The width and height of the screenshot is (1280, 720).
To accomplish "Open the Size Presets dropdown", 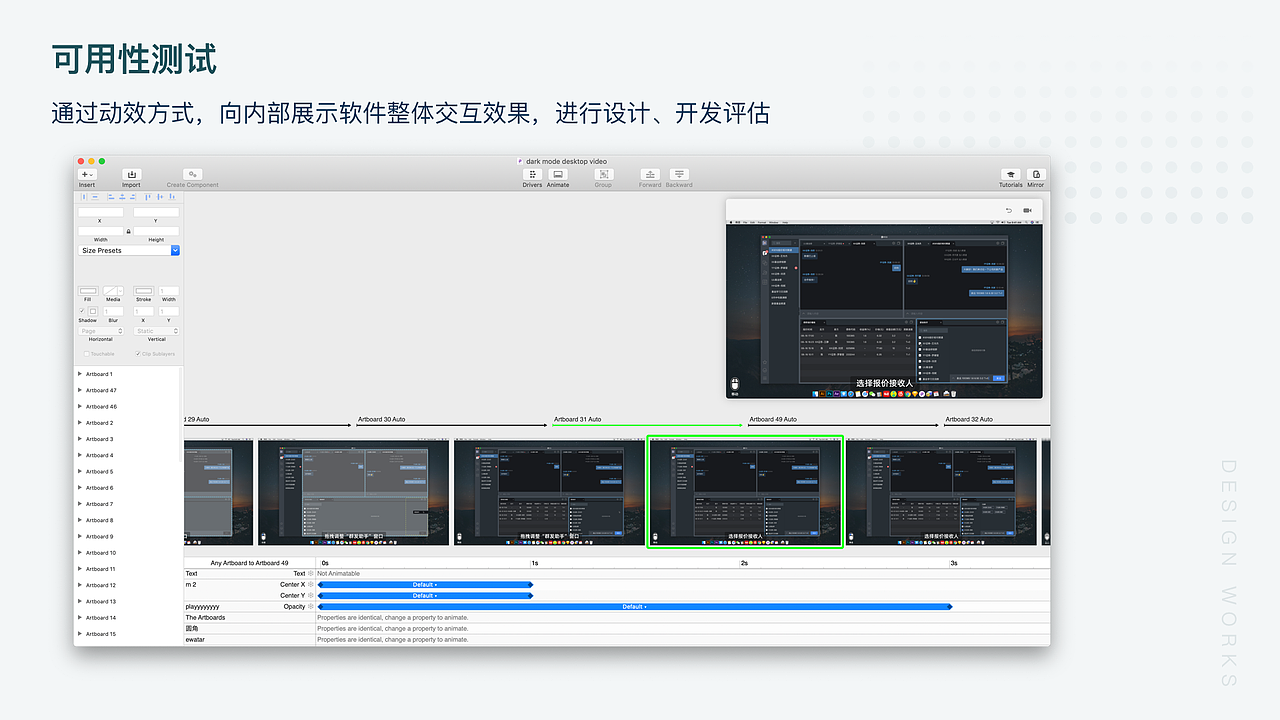I will coord(128,250).
